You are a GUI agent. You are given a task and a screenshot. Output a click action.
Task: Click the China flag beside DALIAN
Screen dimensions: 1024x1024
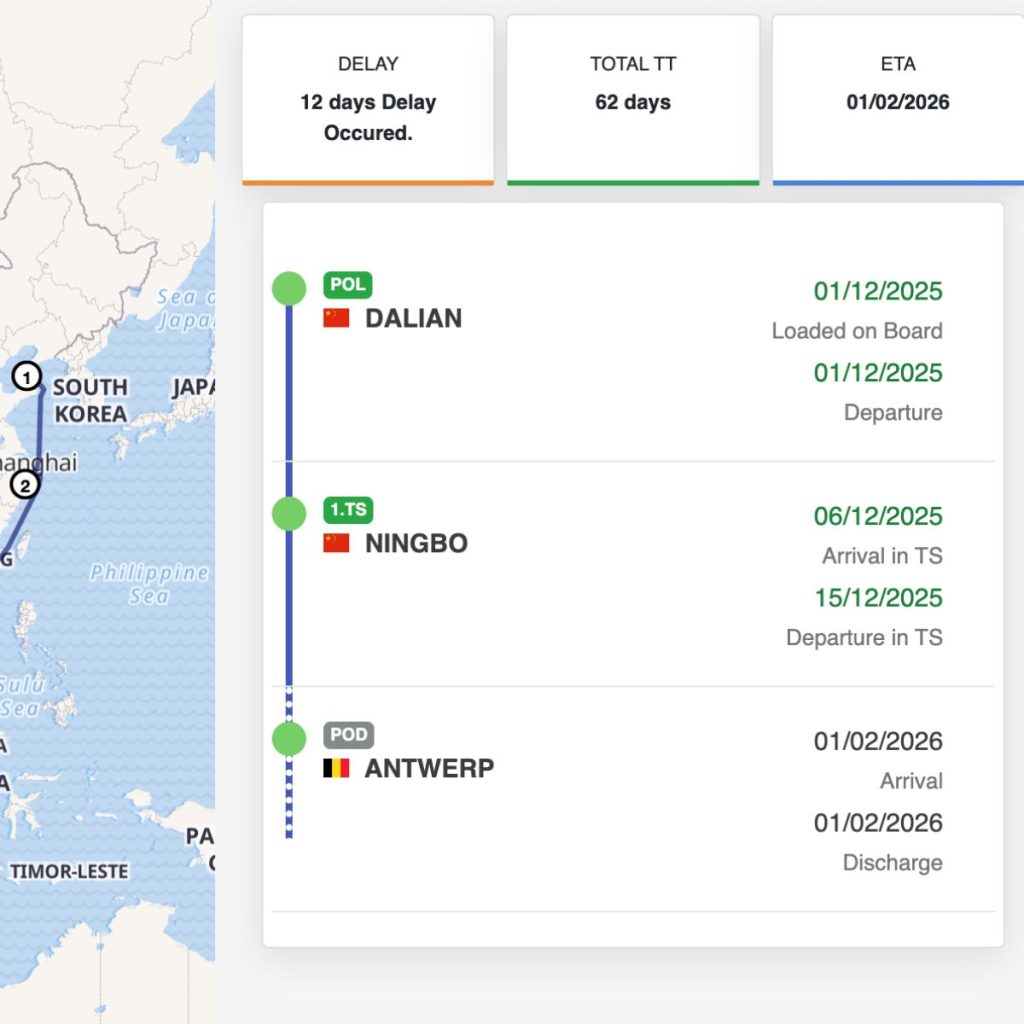pos(336,318)
